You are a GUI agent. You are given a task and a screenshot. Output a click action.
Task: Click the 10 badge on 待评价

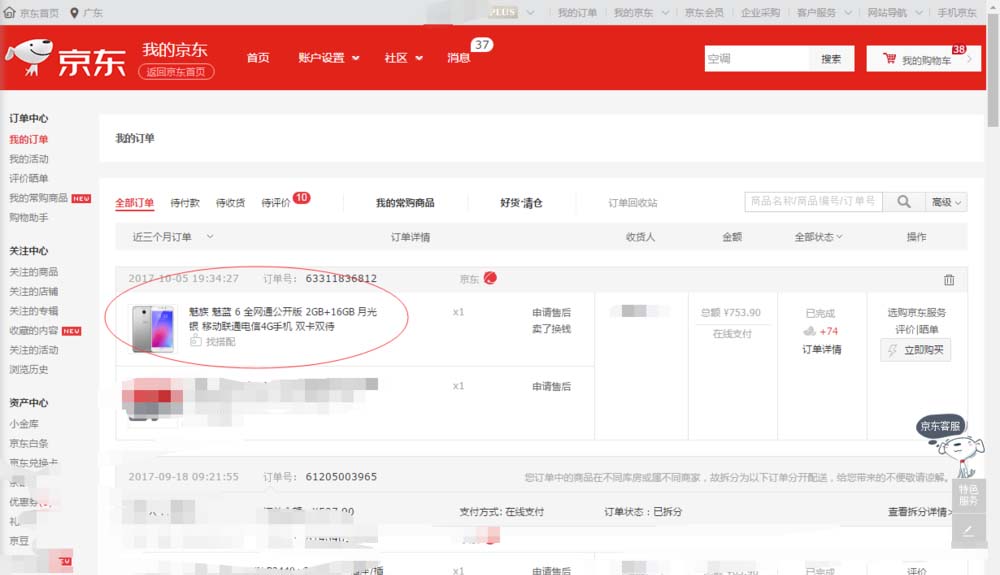click(x=302, y=198)
